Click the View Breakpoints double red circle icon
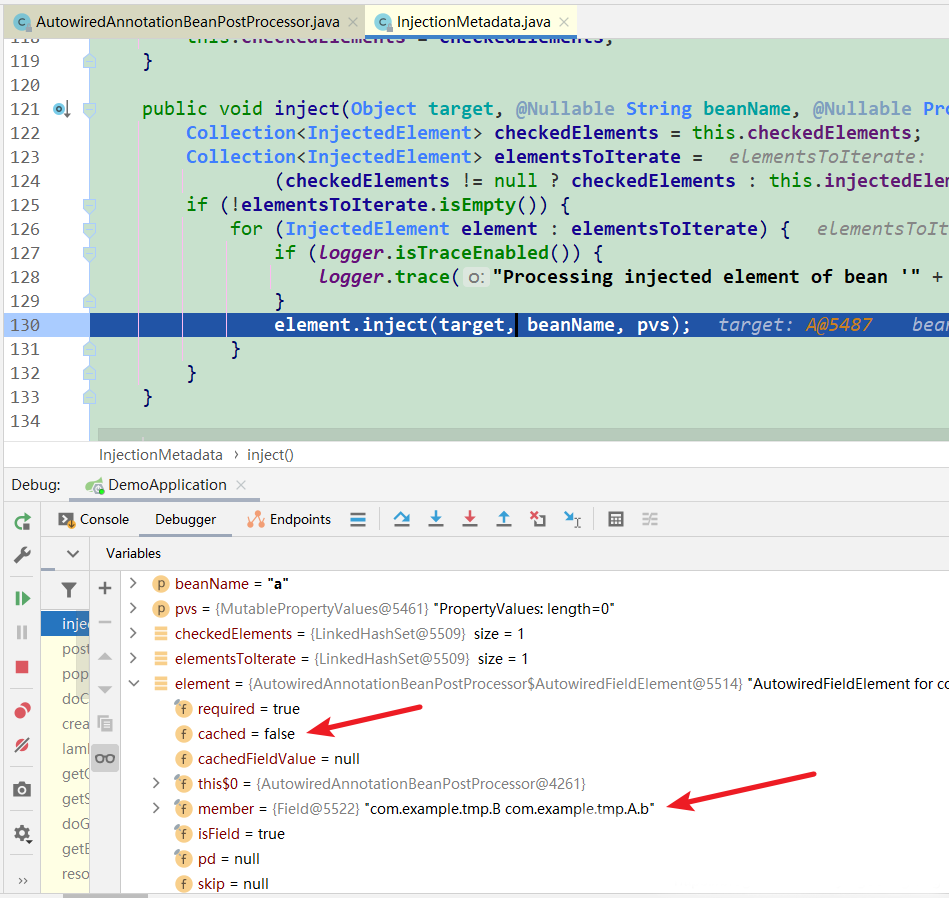The image size is (949, 898). (x=22, y=710)
